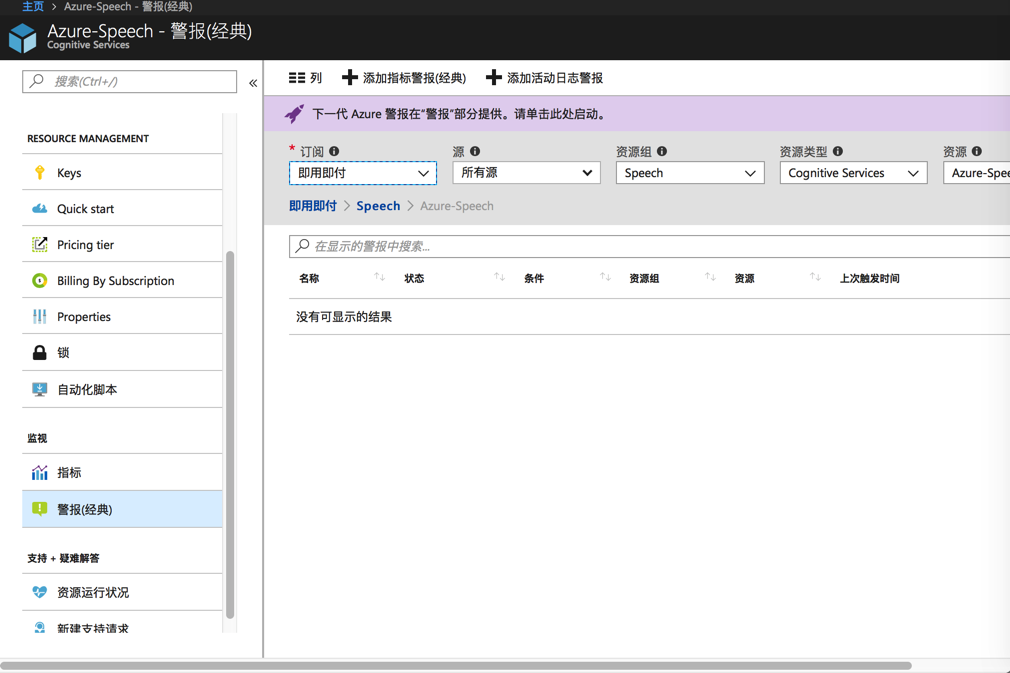Click the 指标 chart icon
Screen dimensions: 1010x673
[x=39, y=473]
